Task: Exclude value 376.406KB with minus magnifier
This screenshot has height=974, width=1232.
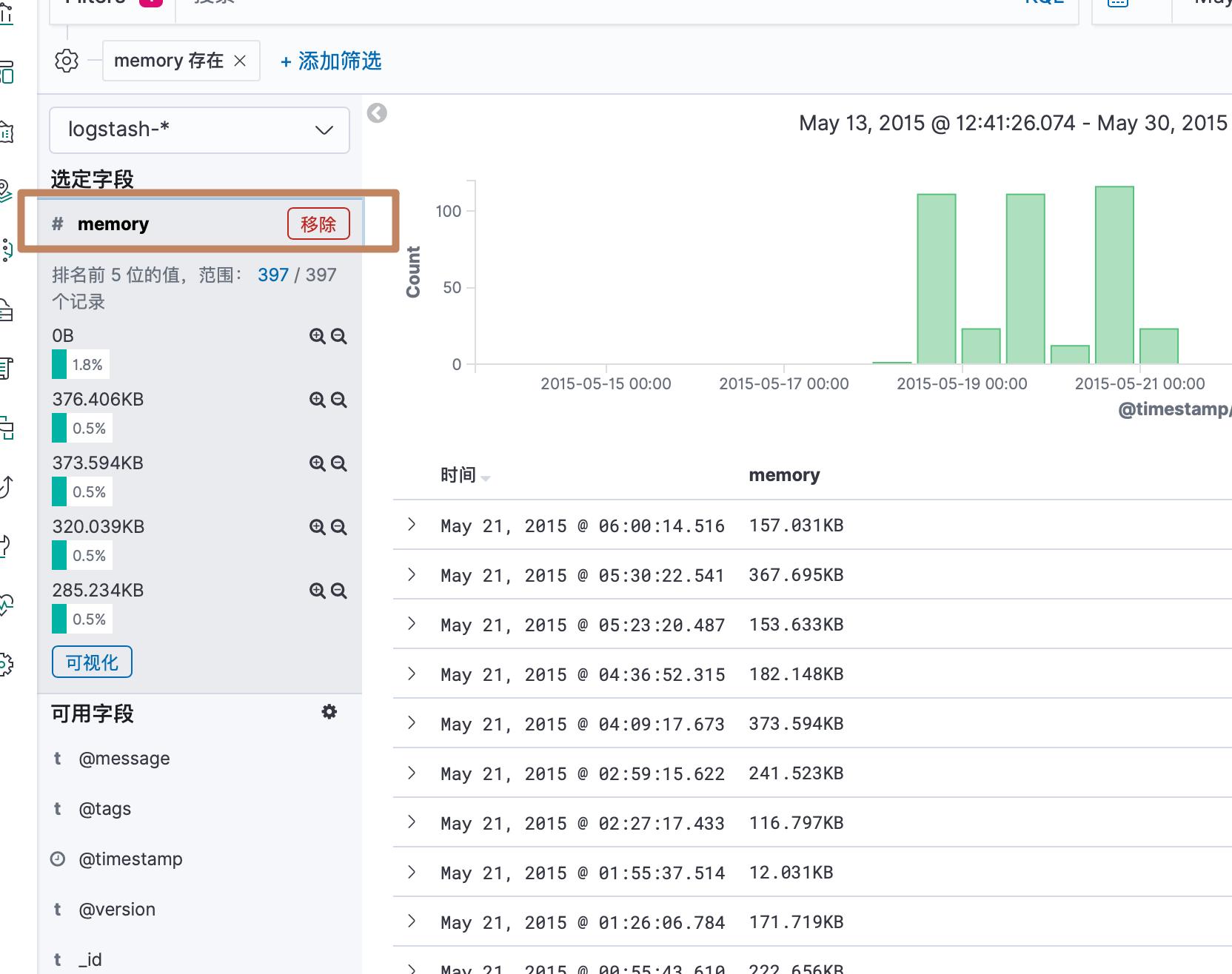Action: pos(339,400)
